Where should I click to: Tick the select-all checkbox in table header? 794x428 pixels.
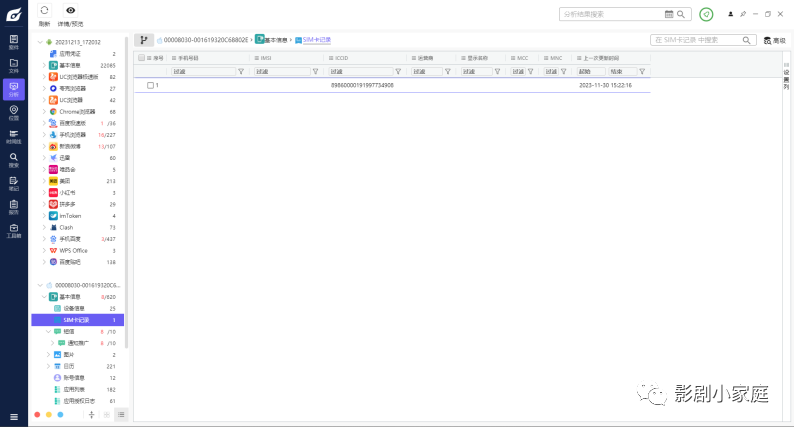click(142, 58)
